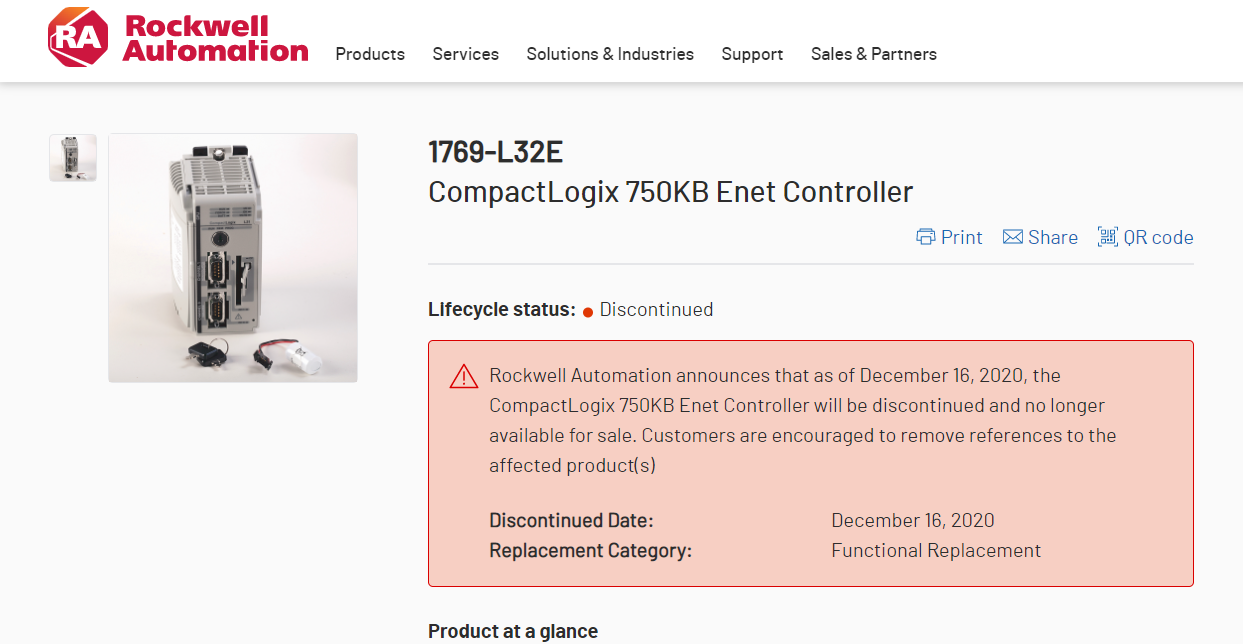1243x644 pixels.
Task: Select Support in the top navigation
Action: [752, 54]
